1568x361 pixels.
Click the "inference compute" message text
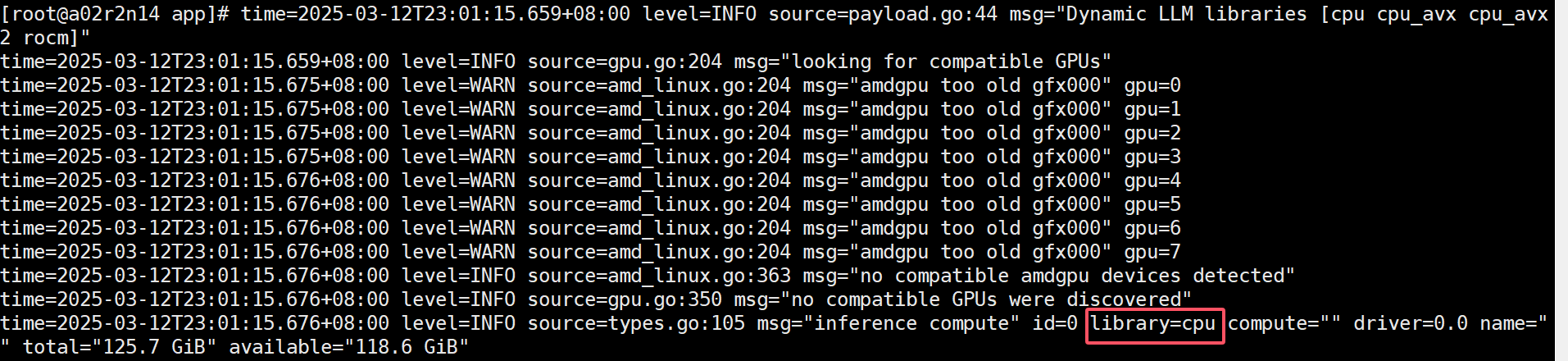click(865, 323)
